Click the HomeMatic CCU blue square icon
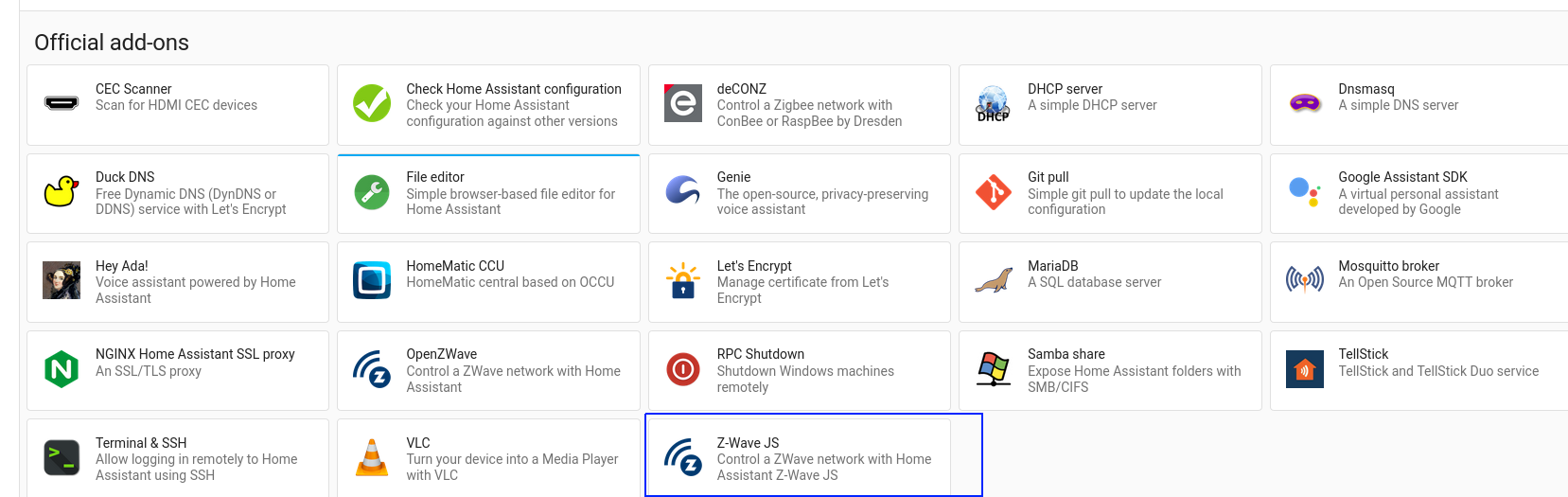 click(372, 280)
